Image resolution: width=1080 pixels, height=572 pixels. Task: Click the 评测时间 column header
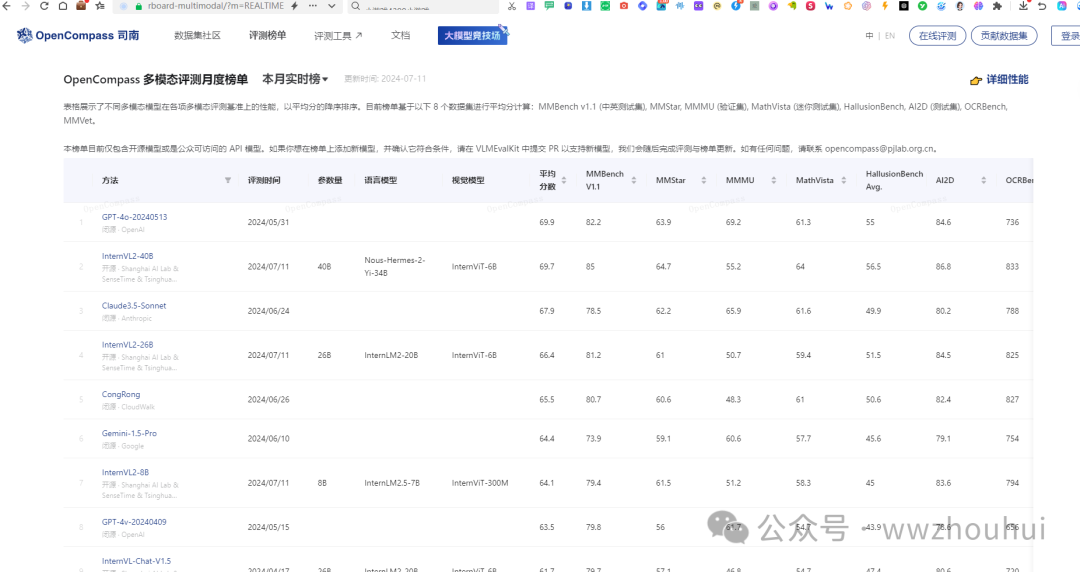click(x=264, y=181)
